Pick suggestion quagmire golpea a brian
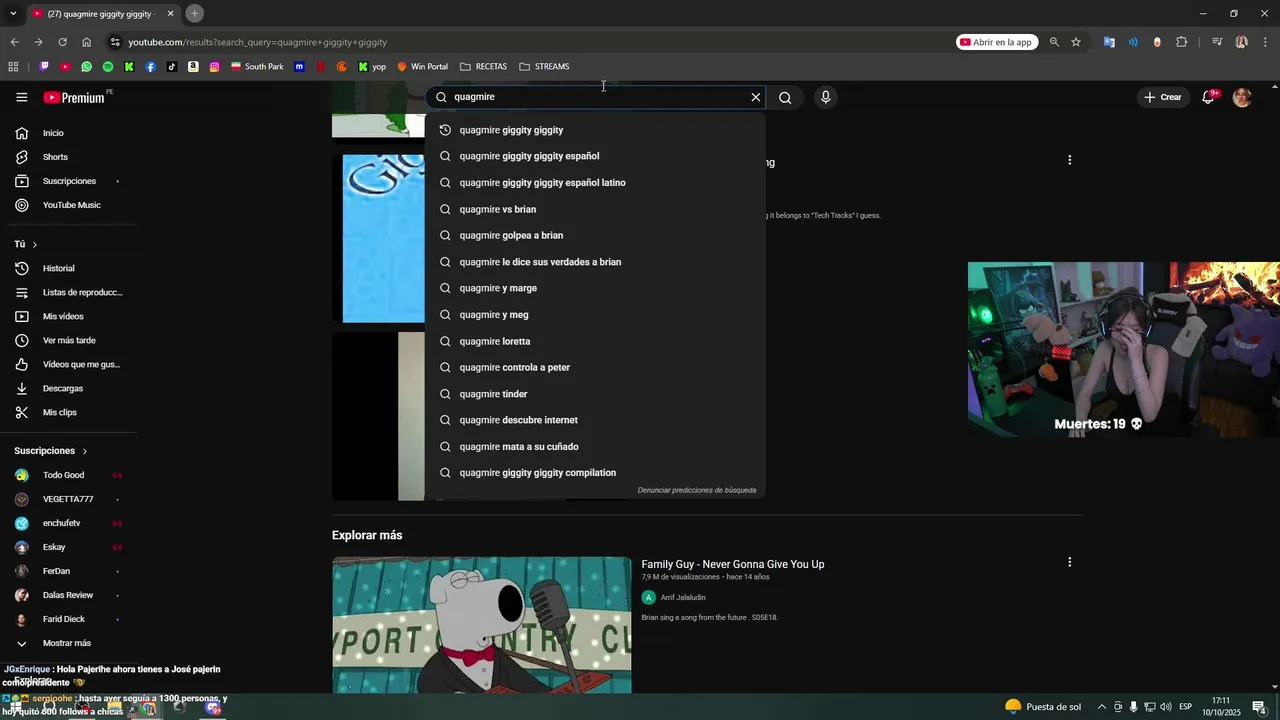This screenshot has height=720, width=1280. 595,235
